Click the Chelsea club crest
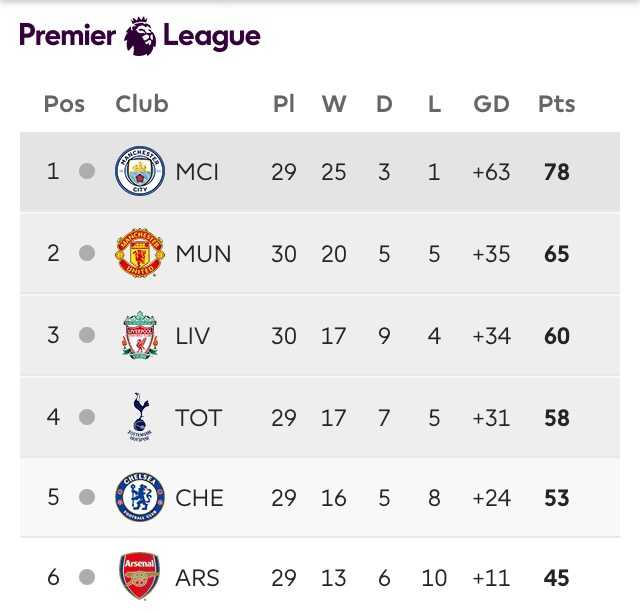The height and width of the screenshot is (612, 640). pyautogui.click(x=140, y=497)
